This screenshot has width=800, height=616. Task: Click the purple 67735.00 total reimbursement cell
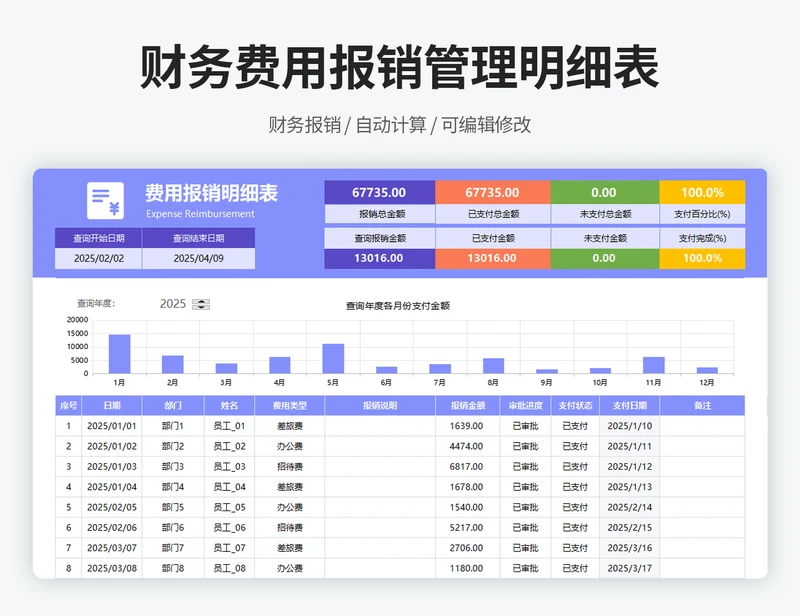coord(380,192)
